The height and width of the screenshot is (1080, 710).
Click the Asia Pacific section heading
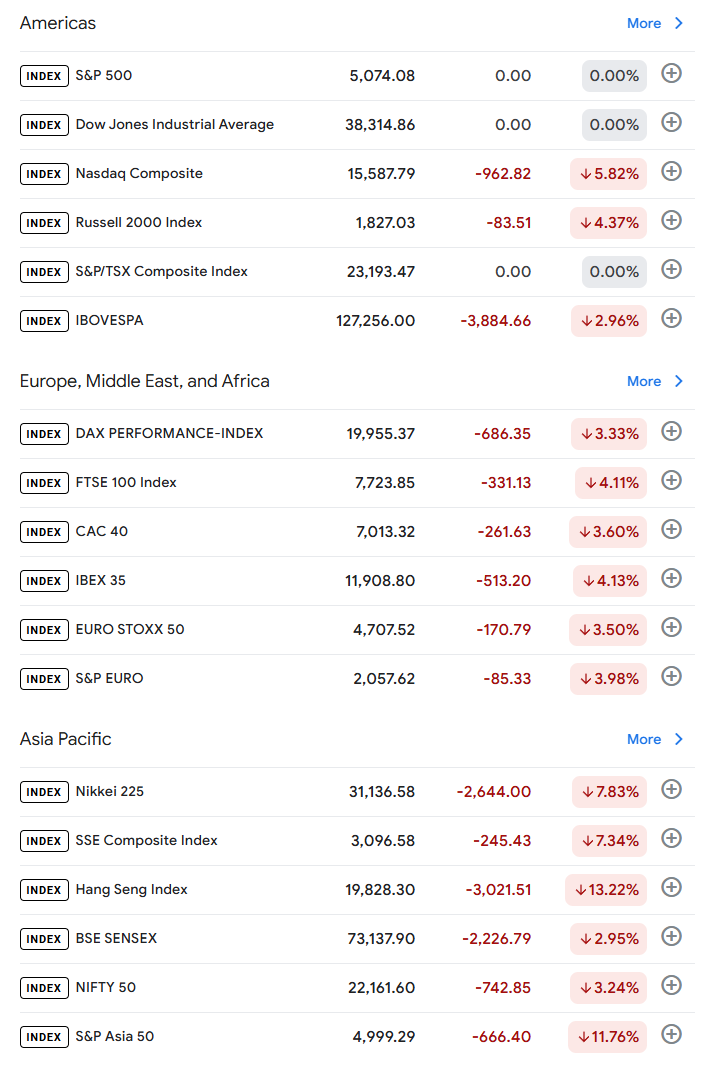pyautogui.click(x=65, y=739)
